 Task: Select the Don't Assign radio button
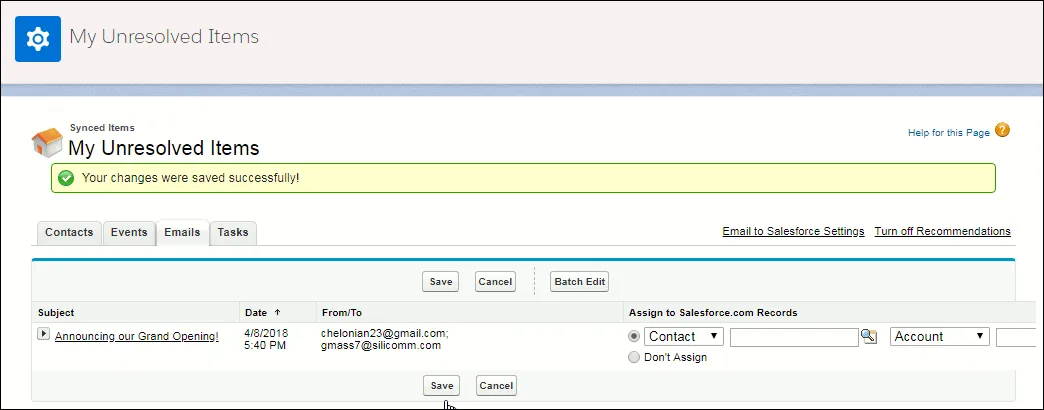[634, 357]
